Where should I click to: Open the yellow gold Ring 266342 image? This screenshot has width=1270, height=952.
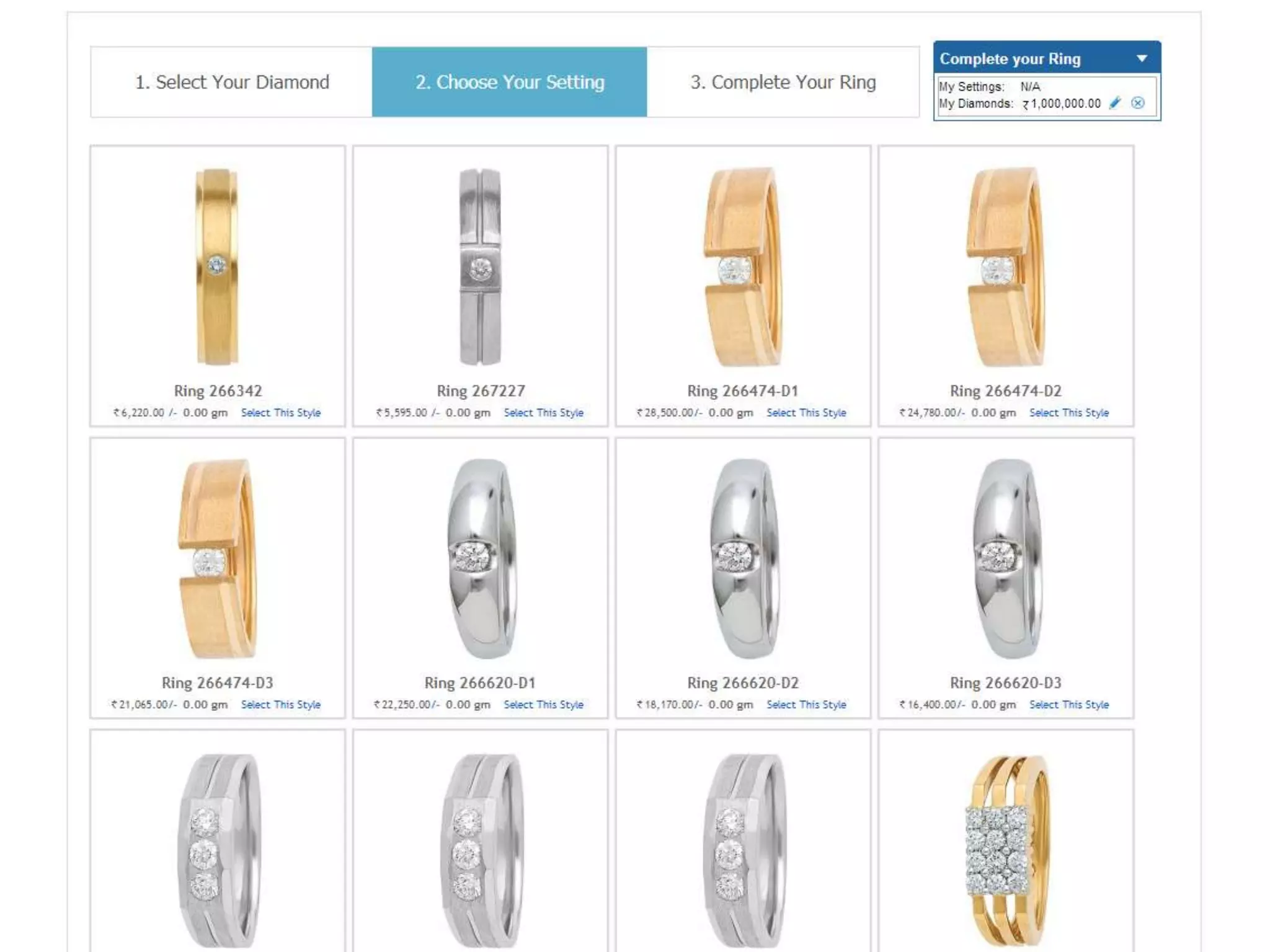217,267
